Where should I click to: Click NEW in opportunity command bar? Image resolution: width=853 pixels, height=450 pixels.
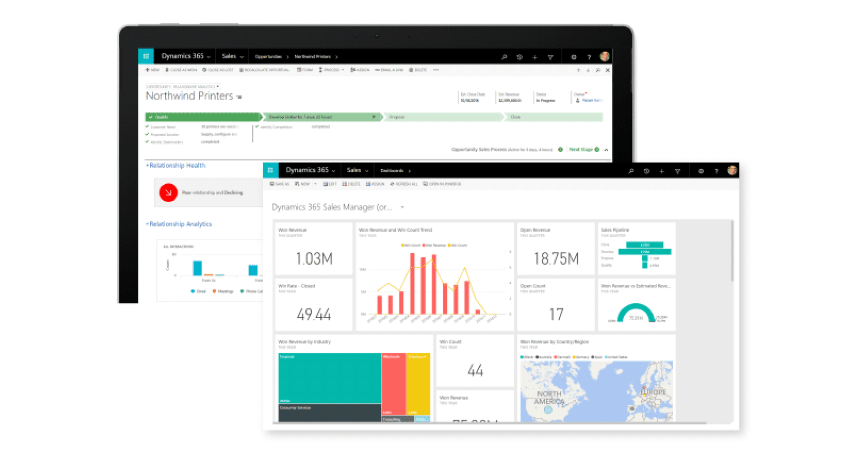[x=152, y=70]
